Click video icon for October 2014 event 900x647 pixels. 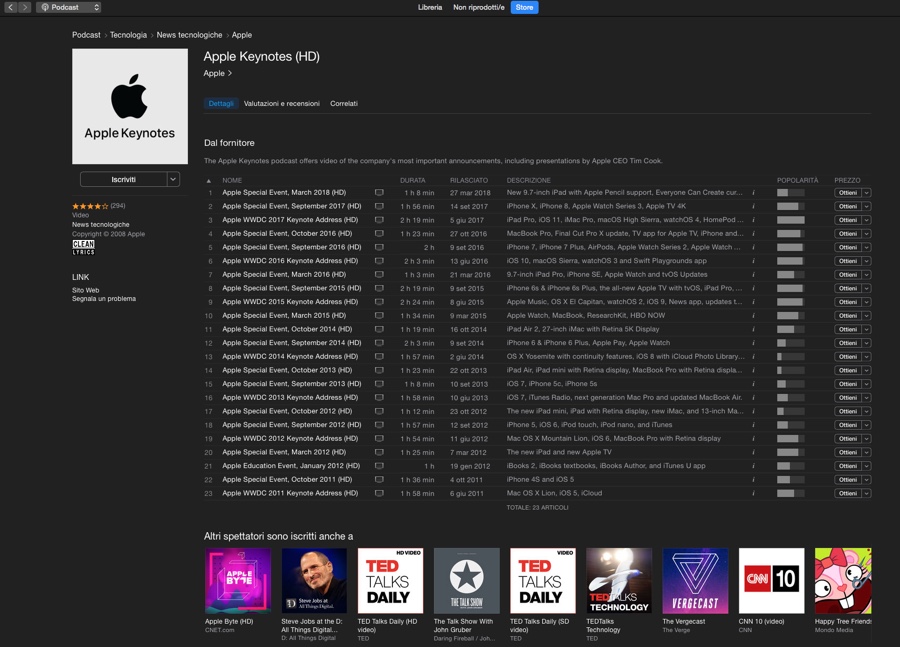(379, 330)
